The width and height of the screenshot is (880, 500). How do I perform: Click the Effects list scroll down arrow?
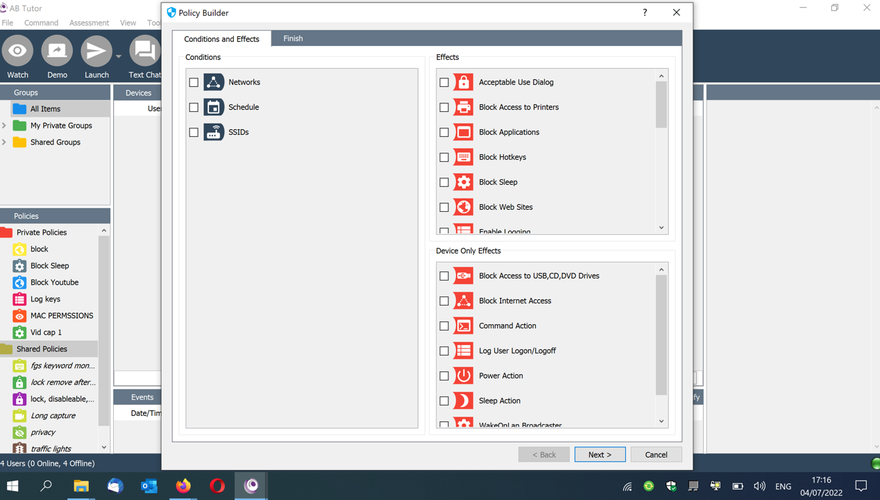coord(661,228)
